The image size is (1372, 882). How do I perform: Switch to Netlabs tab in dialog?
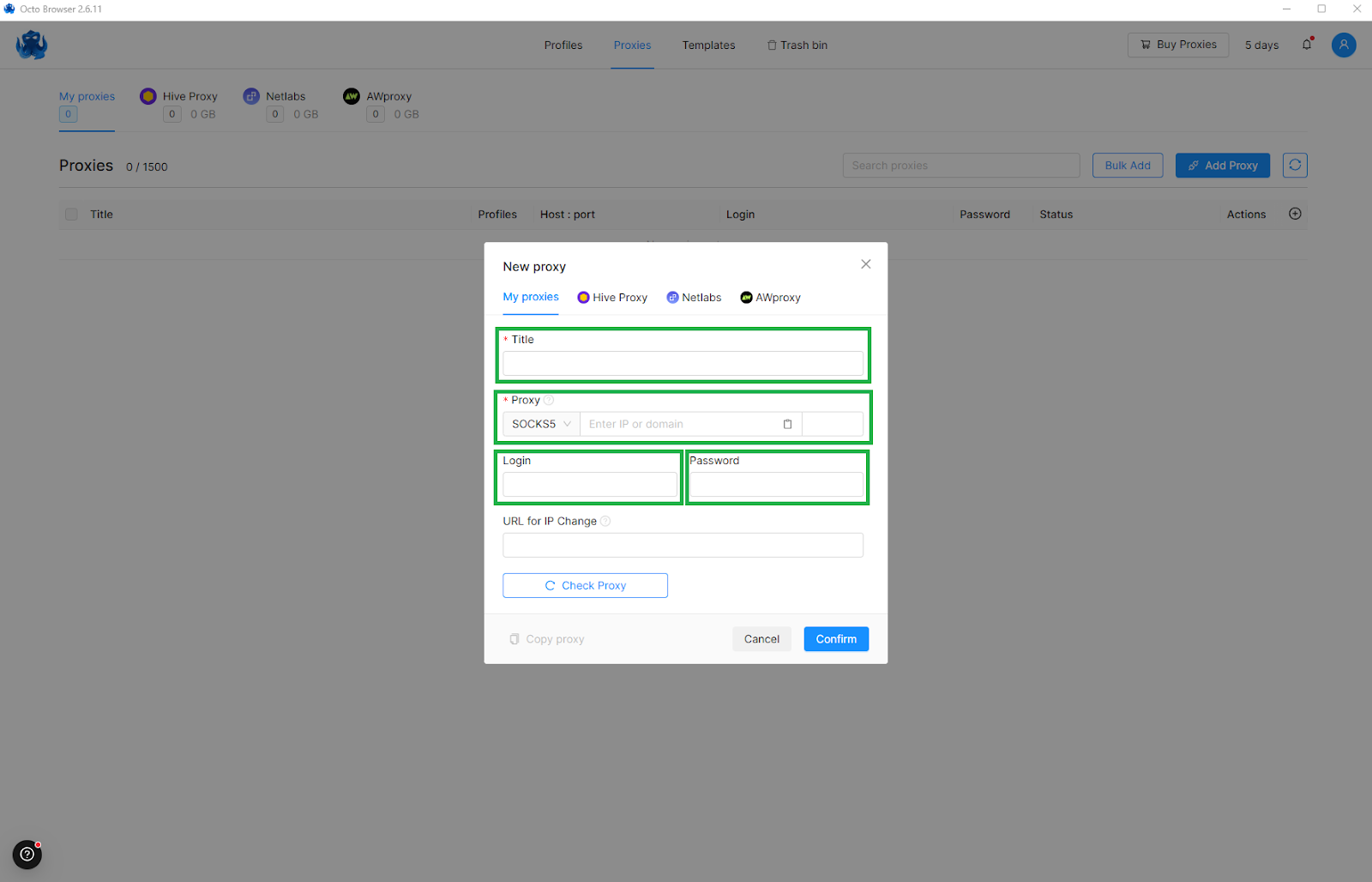(694, 298)
